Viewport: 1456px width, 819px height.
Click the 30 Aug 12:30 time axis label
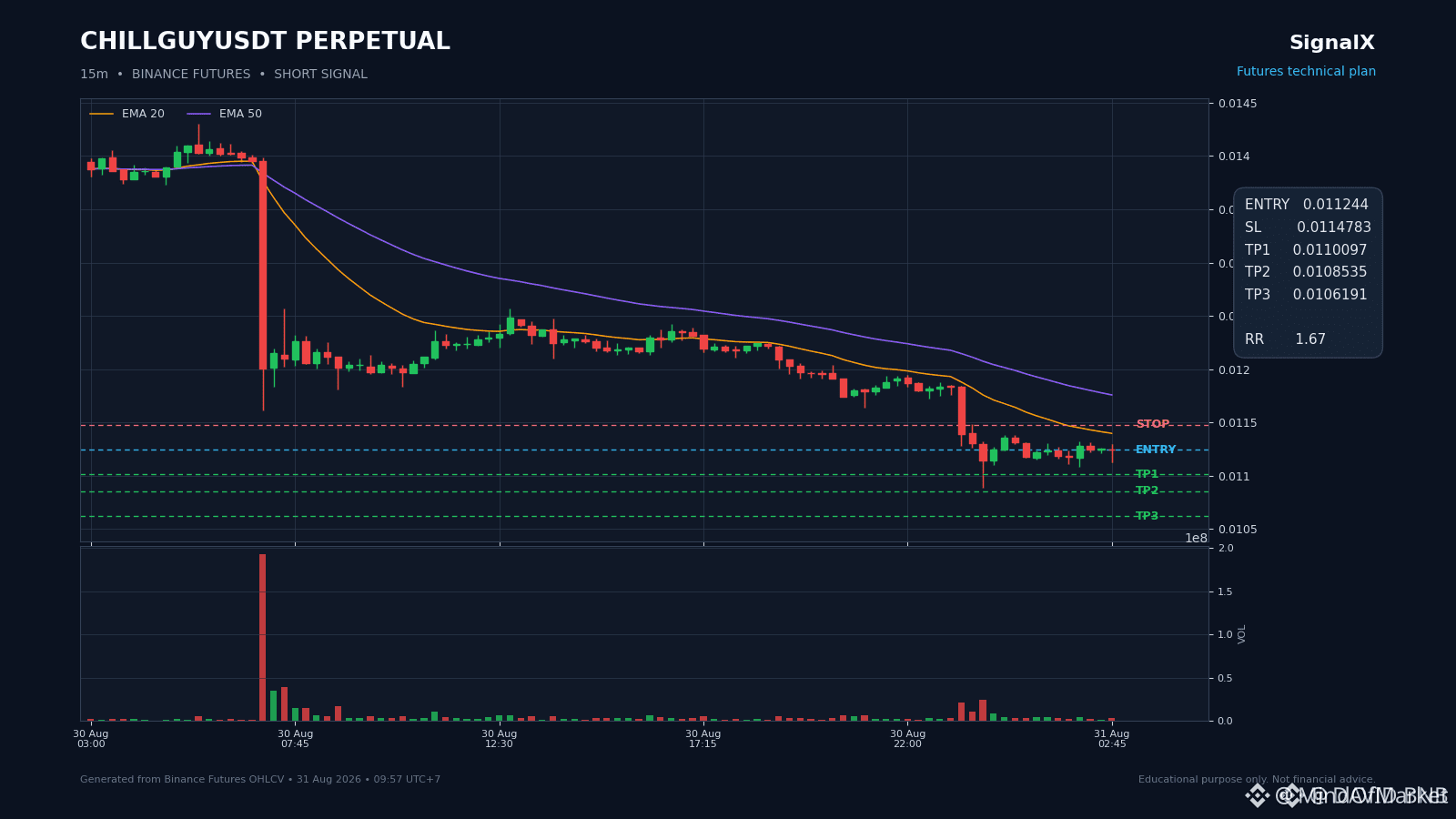click(500, 739)
